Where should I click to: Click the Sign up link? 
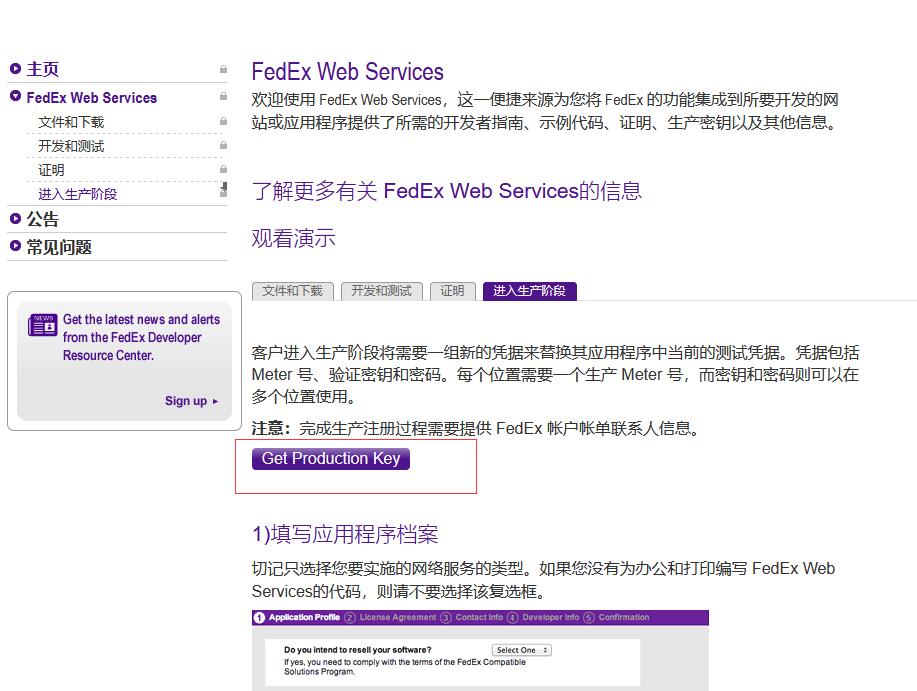coord(186,401)
